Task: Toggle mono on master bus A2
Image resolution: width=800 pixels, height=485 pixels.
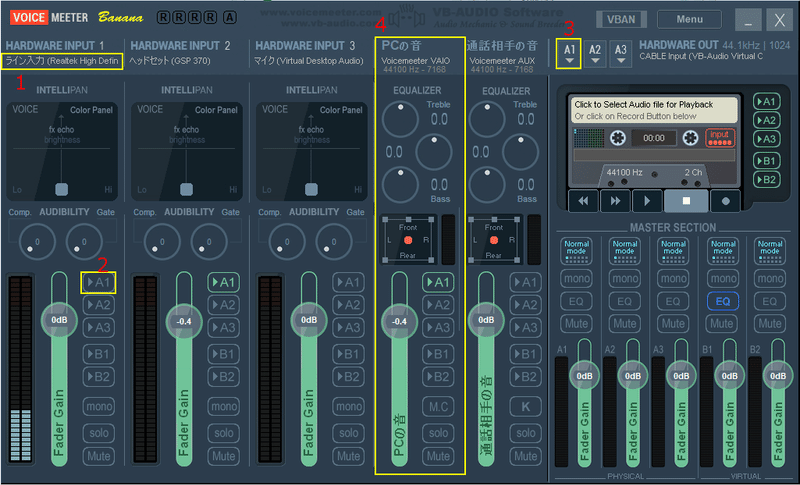Action: pyautogui.click(x=624, y=278)
